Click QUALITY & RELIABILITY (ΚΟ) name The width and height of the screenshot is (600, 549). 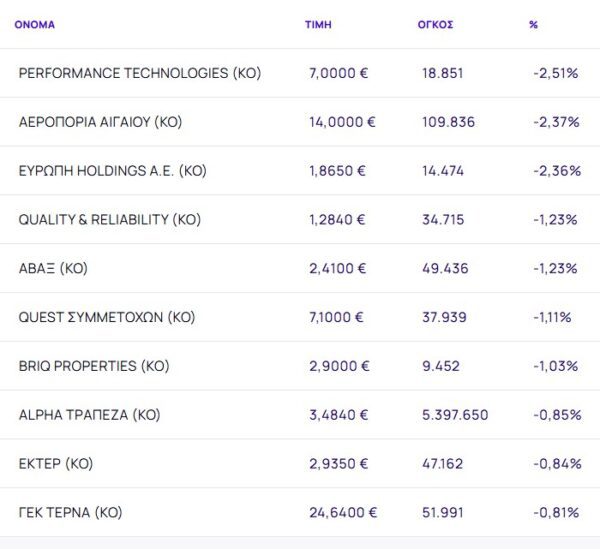coord(108,220)
